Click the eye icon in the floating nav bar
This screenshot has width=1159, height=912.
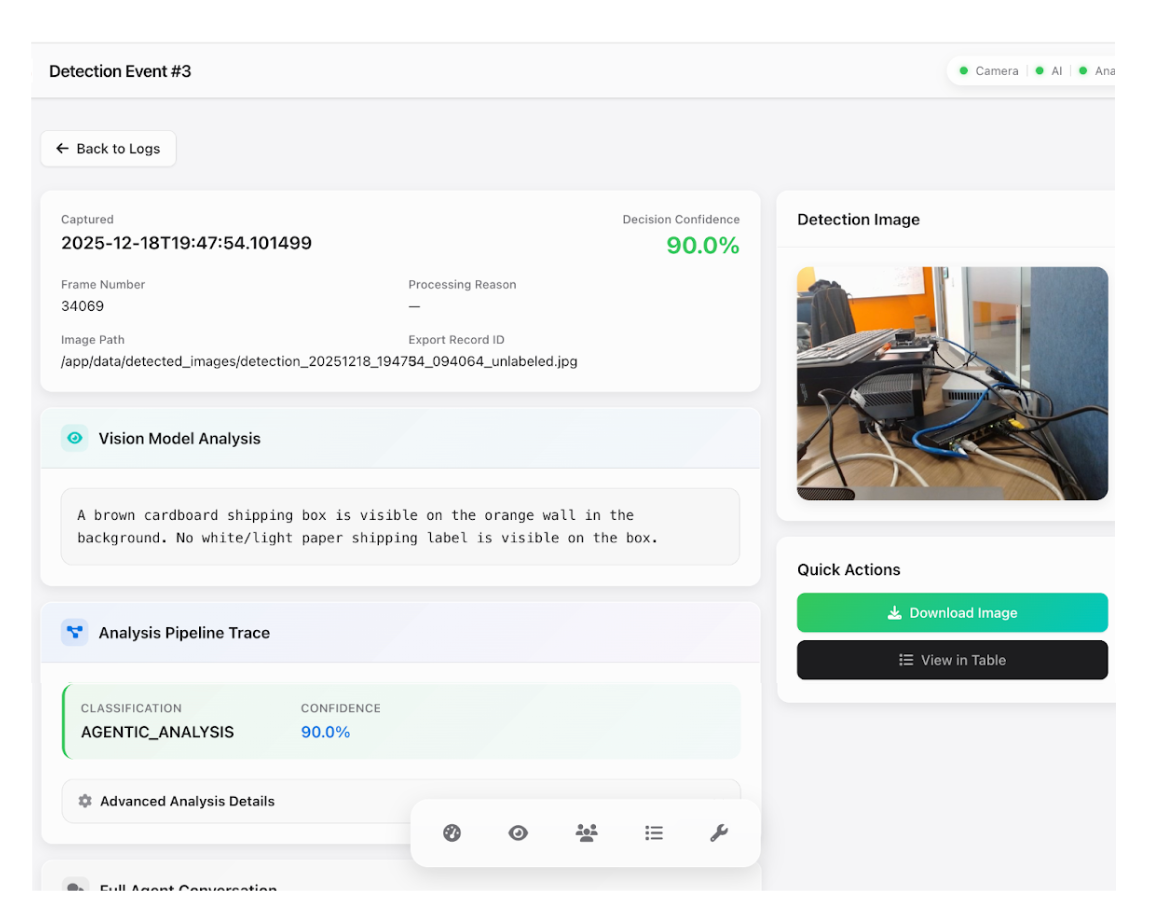point(518,832)
